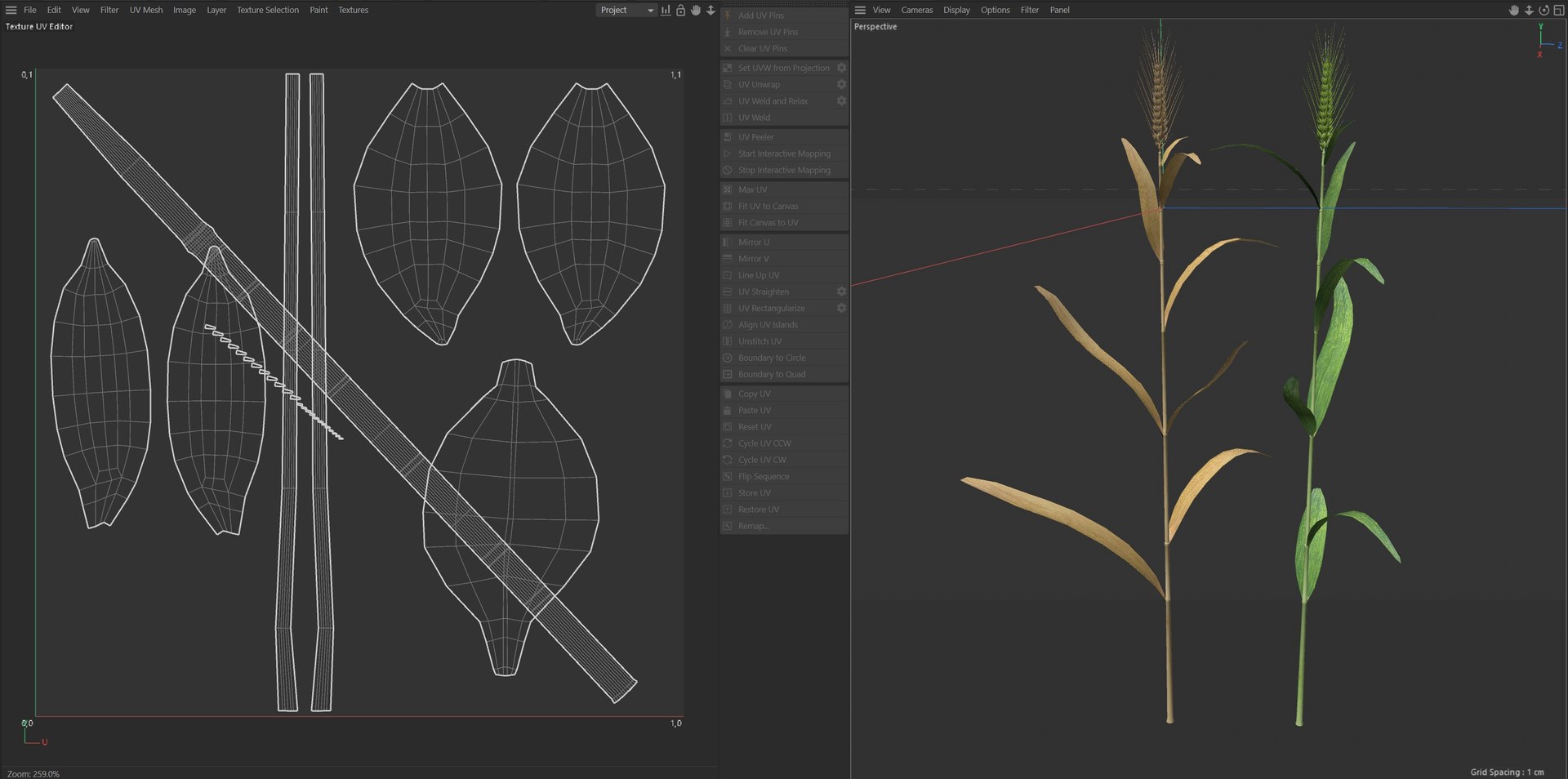Open UV Straighten settings gear
Viewport: 1568px width, 779px height.
pos(841,292)
